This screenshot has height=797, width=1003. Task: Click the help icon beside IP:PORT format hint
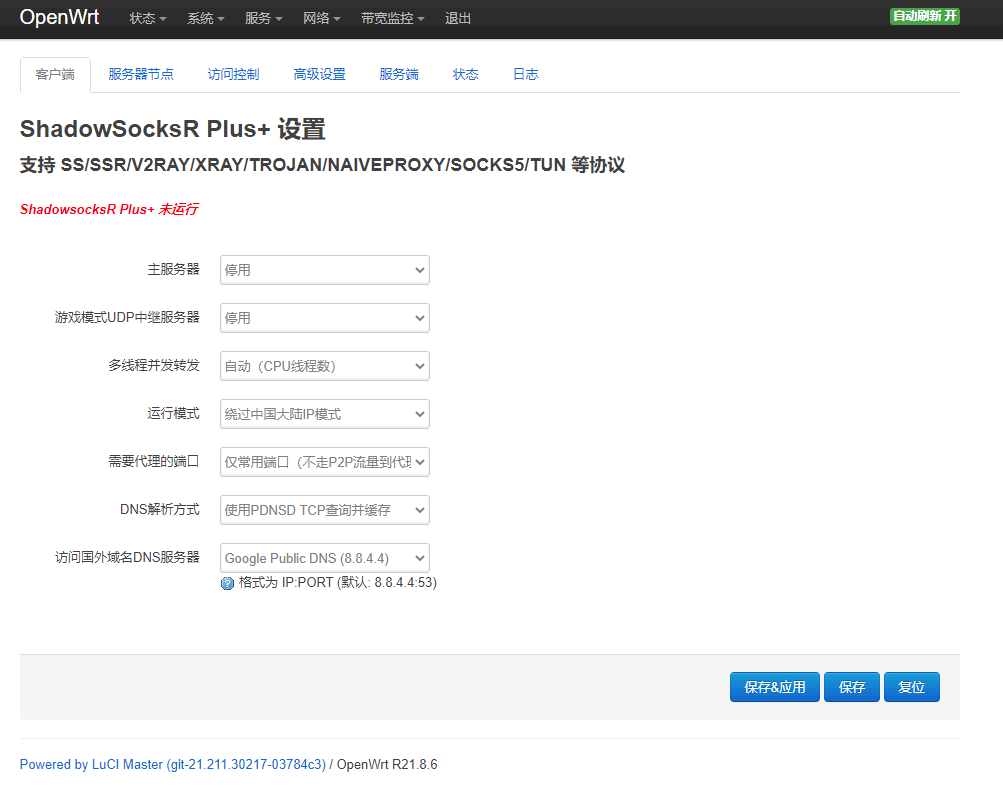coord(227,583)
